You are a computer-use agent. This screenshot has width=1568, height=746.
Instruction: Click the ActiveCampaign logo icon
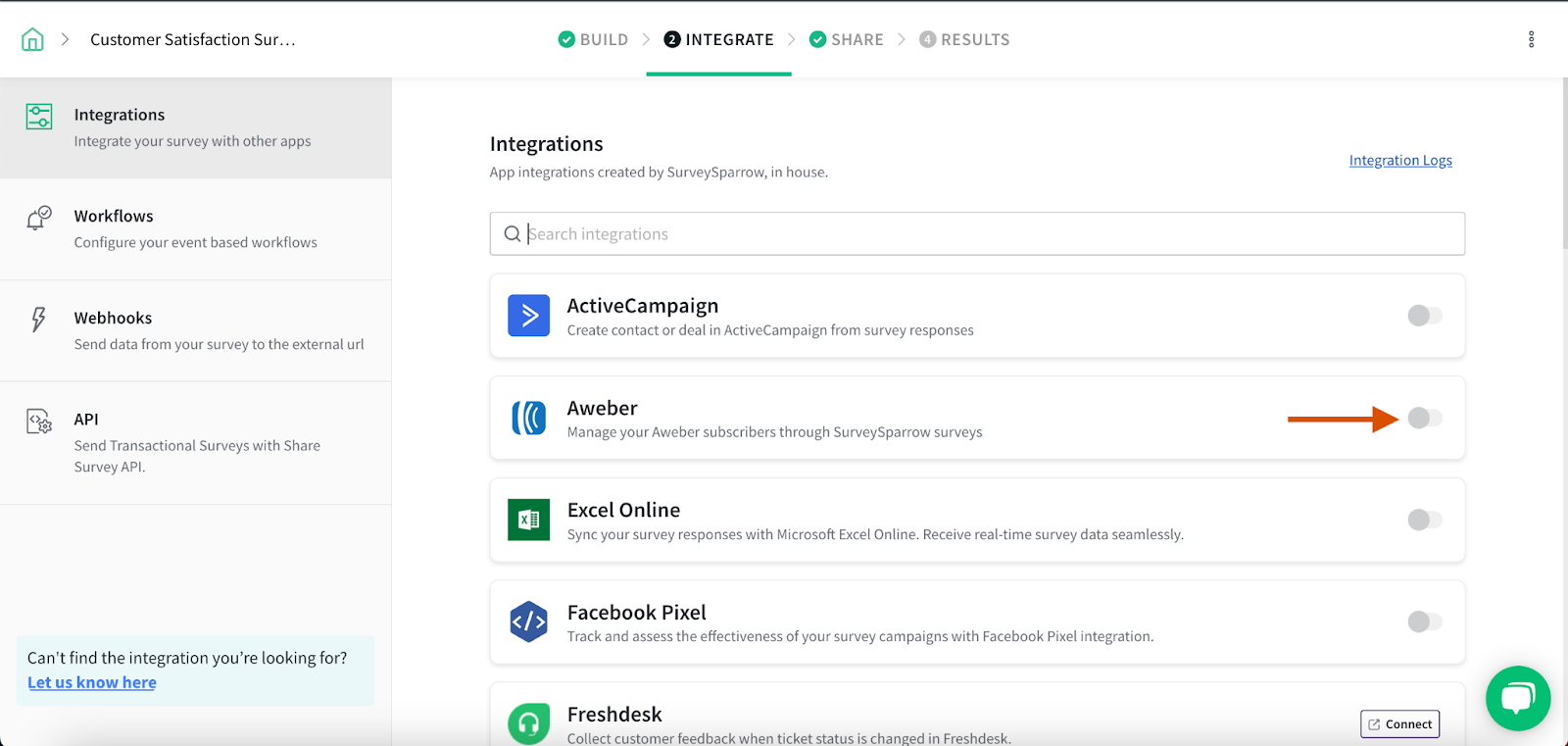pos(528,316)
